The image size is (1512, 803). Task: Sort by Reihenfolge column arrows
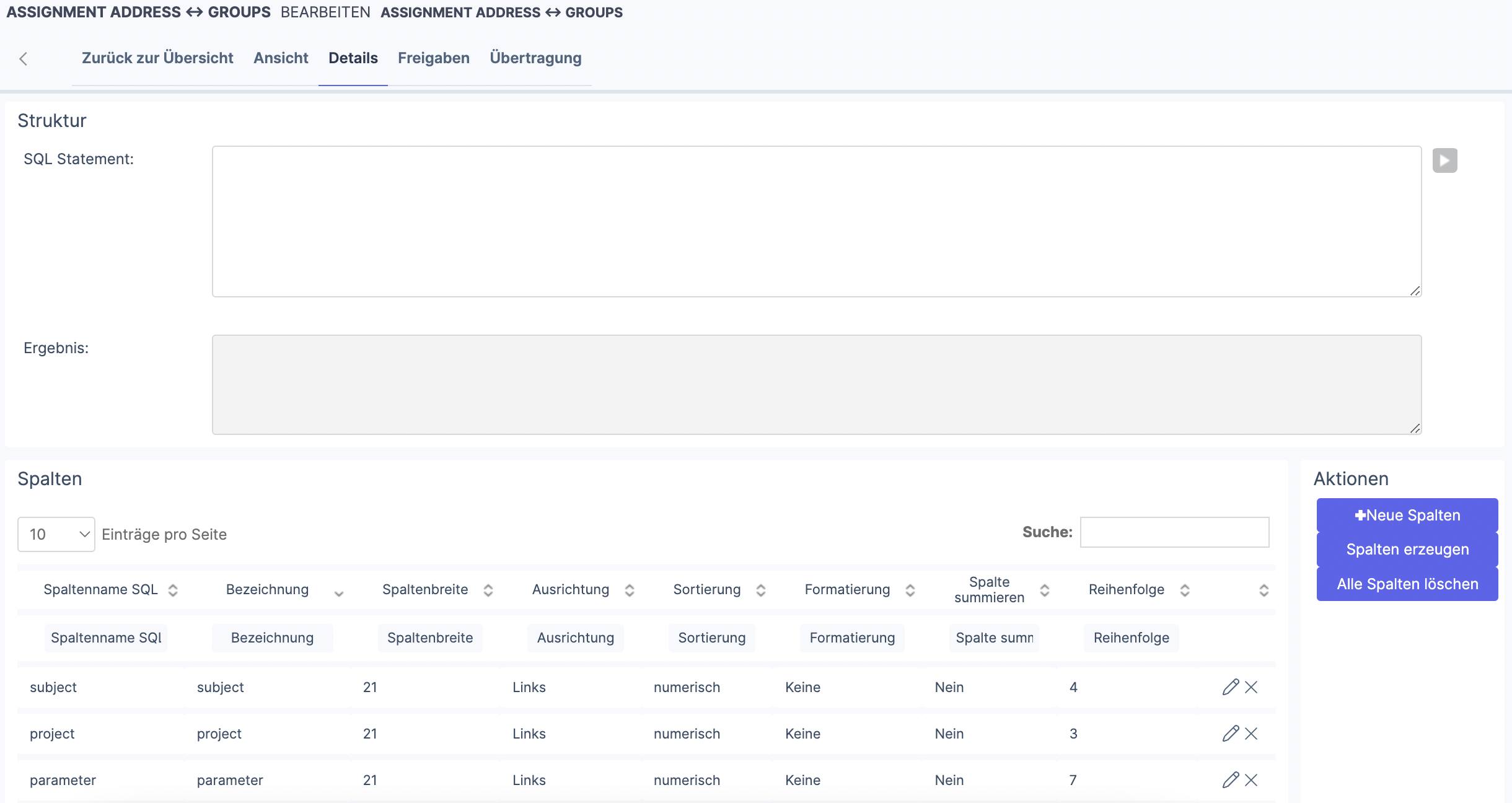pyautogui.click(x=1184, y=590)
